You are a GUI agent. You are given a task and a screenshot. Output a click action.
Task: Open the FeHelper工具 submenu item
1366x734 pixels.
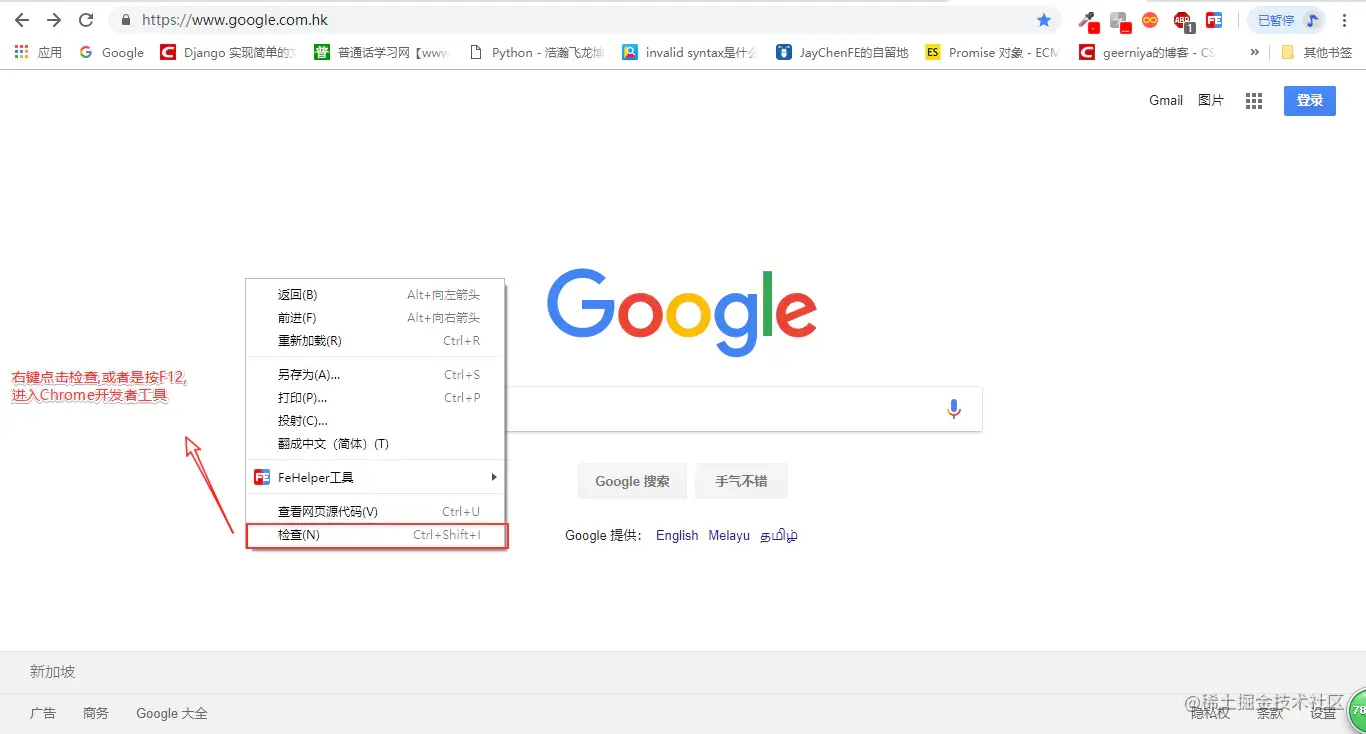coord(376,478)
